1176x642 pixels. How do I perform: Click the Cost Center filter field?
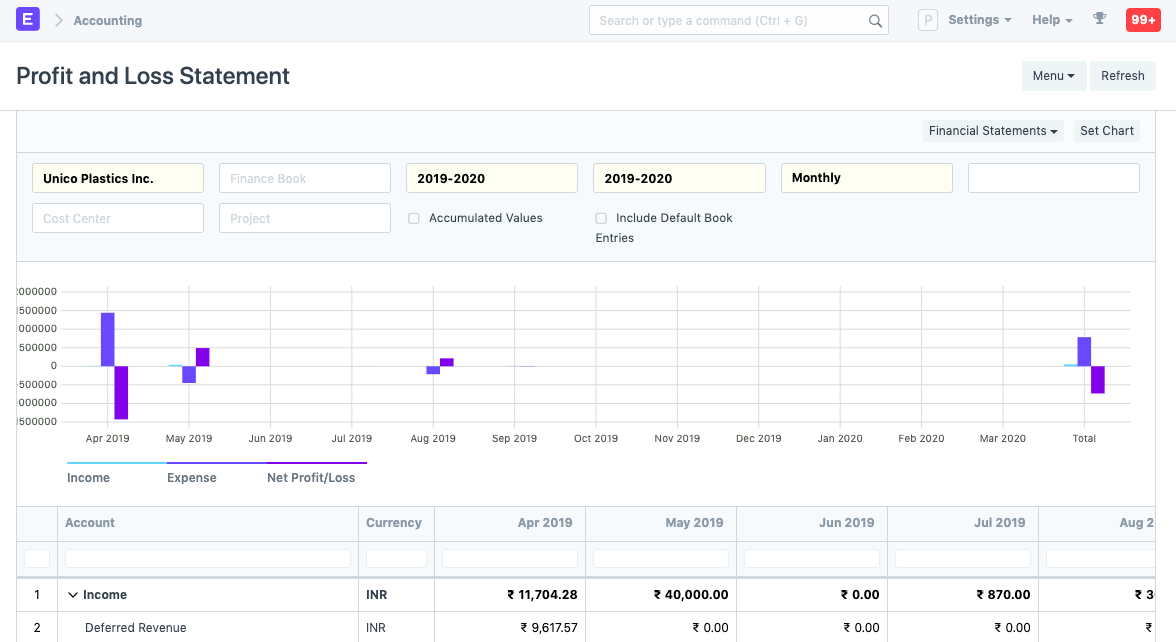(118, 218)
